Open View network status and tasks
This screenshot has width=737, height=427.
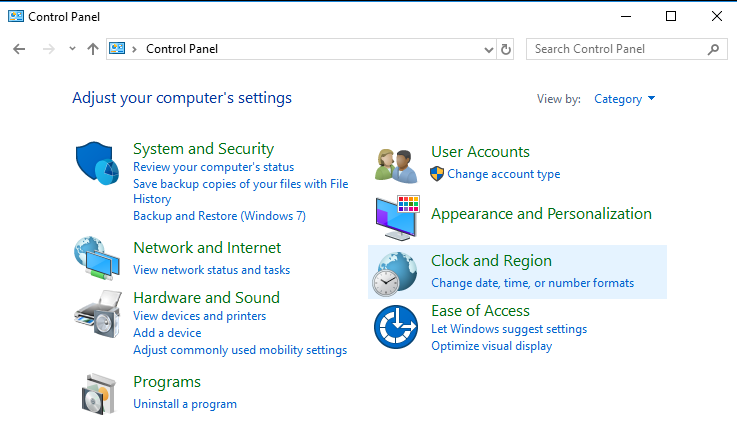coord(212,270)
